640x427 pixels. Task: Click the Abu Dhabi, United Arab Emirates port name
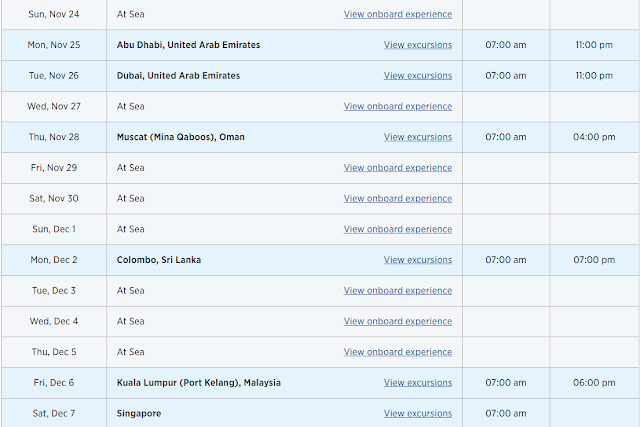click(188, 45)
